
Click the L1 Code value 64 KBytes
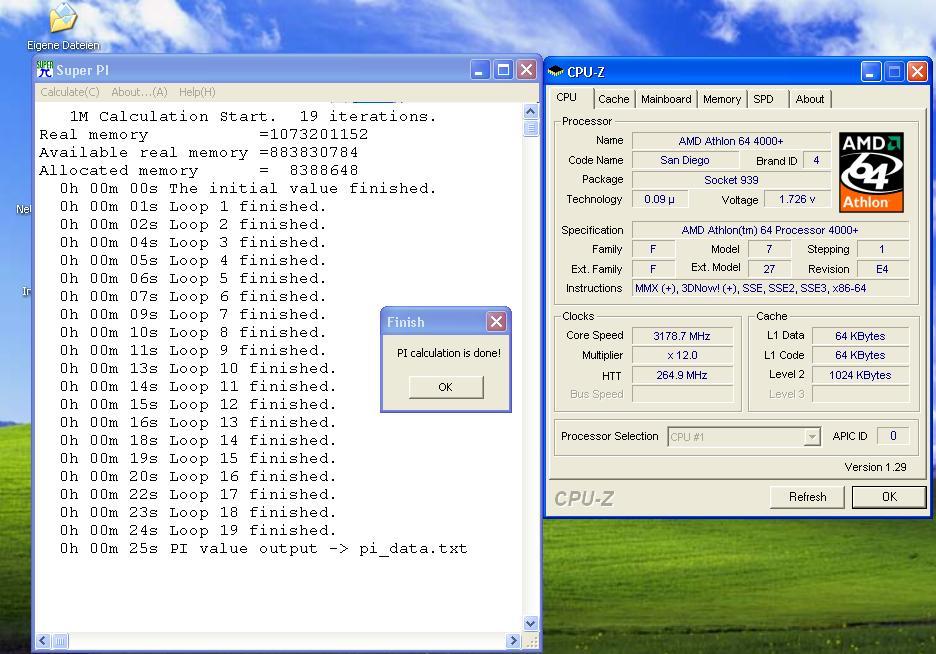(860, 355)
